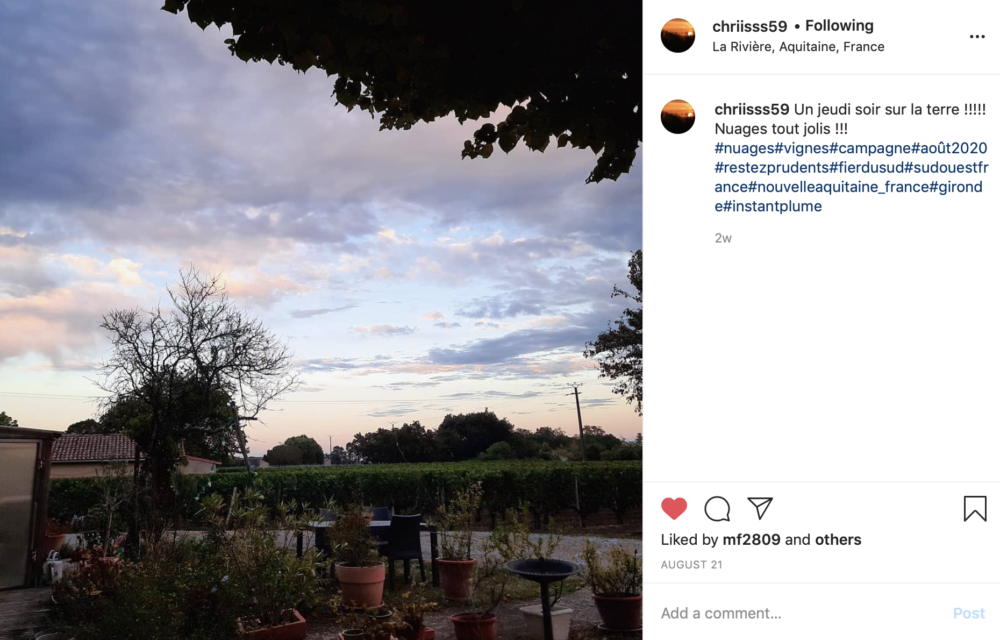The width and height of the screenshot is (1000, 640).
Task: Save the post with the bookmark icon
Action: (x=975, y=509)
